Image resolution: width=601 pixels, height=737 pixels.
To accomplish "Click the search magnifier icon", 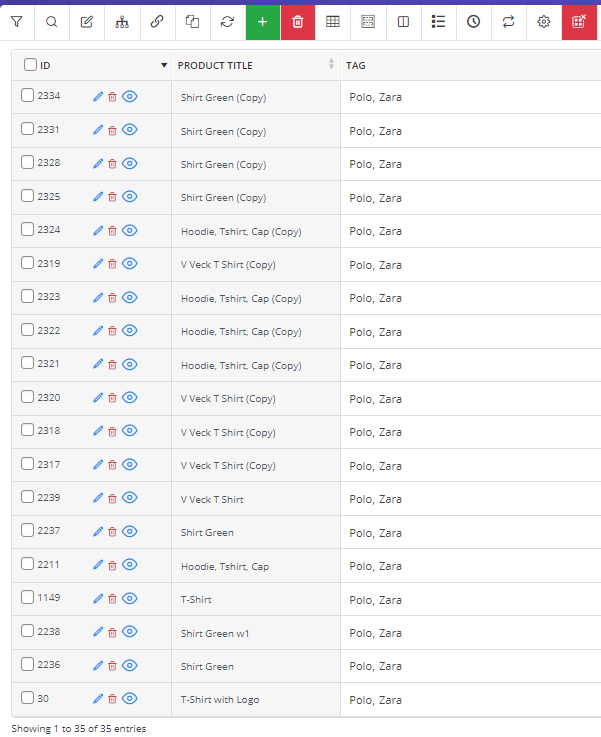I will [52, 22].
